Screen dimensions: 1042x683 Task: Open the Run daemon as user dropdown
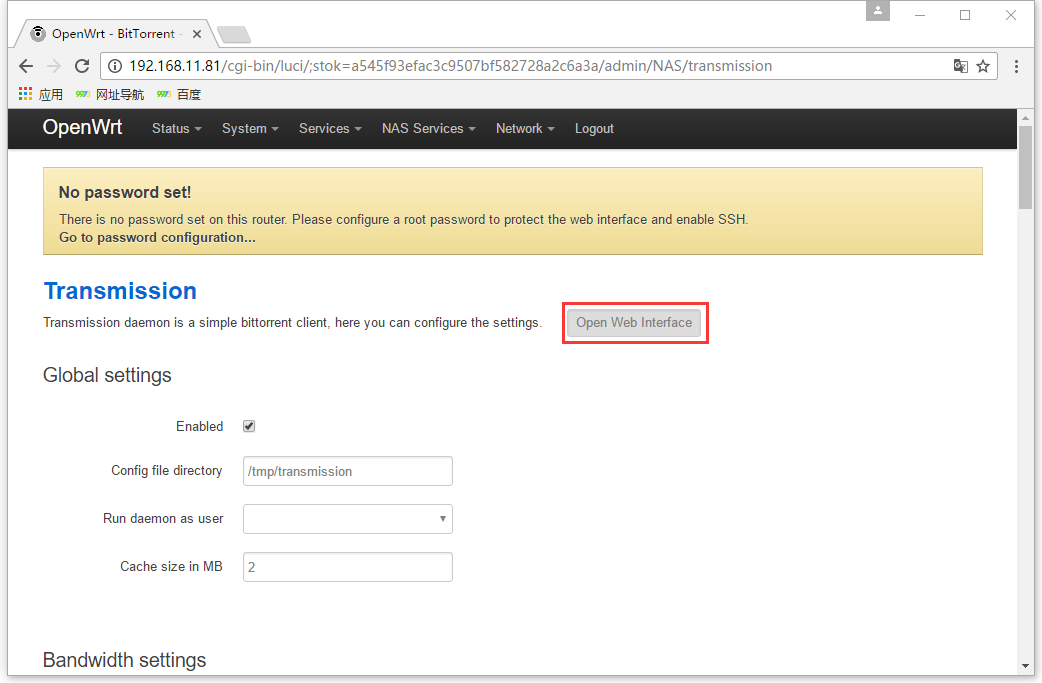pyautogui.click(x=348, y=519)
